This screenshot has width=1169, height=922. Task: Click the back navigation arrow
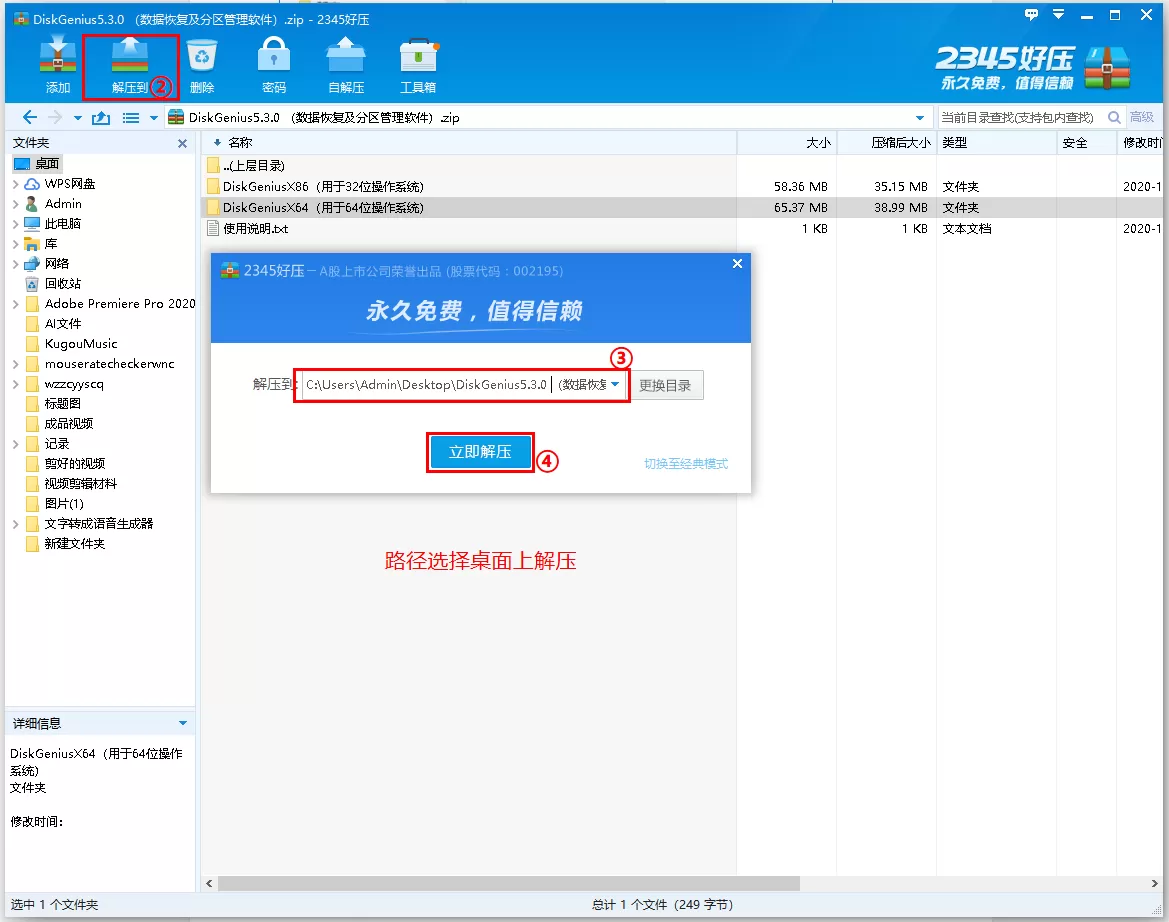pyautogui.click(x=30, y=117)
